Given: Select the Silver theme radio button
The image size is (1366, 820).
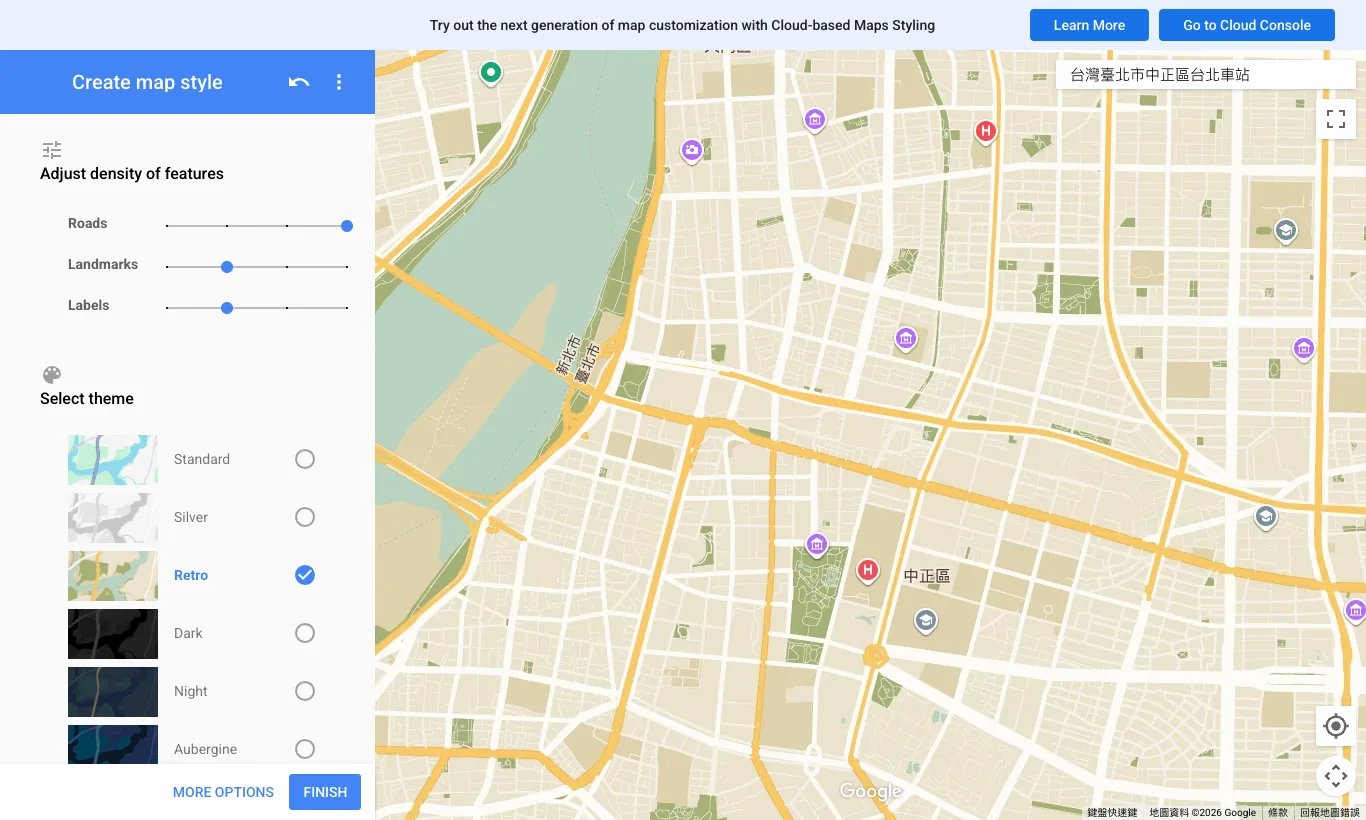Looking at the screenshot, I should (x=305, y=517).
